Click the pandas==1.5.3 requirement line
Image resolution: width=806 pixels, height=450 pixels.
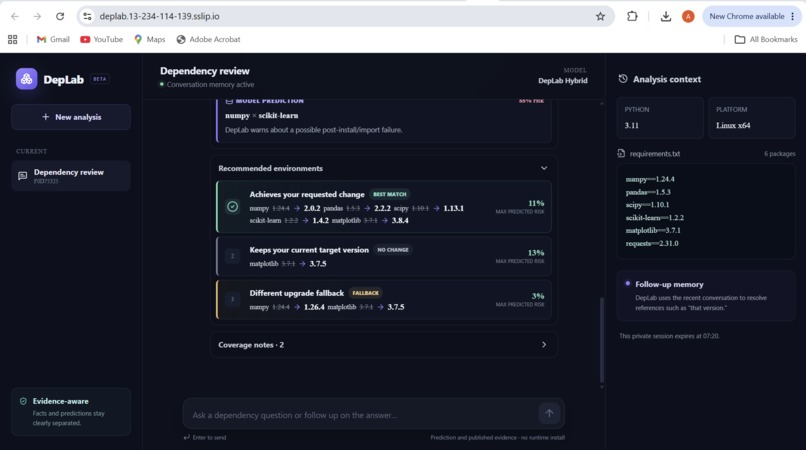click(648, 192)
